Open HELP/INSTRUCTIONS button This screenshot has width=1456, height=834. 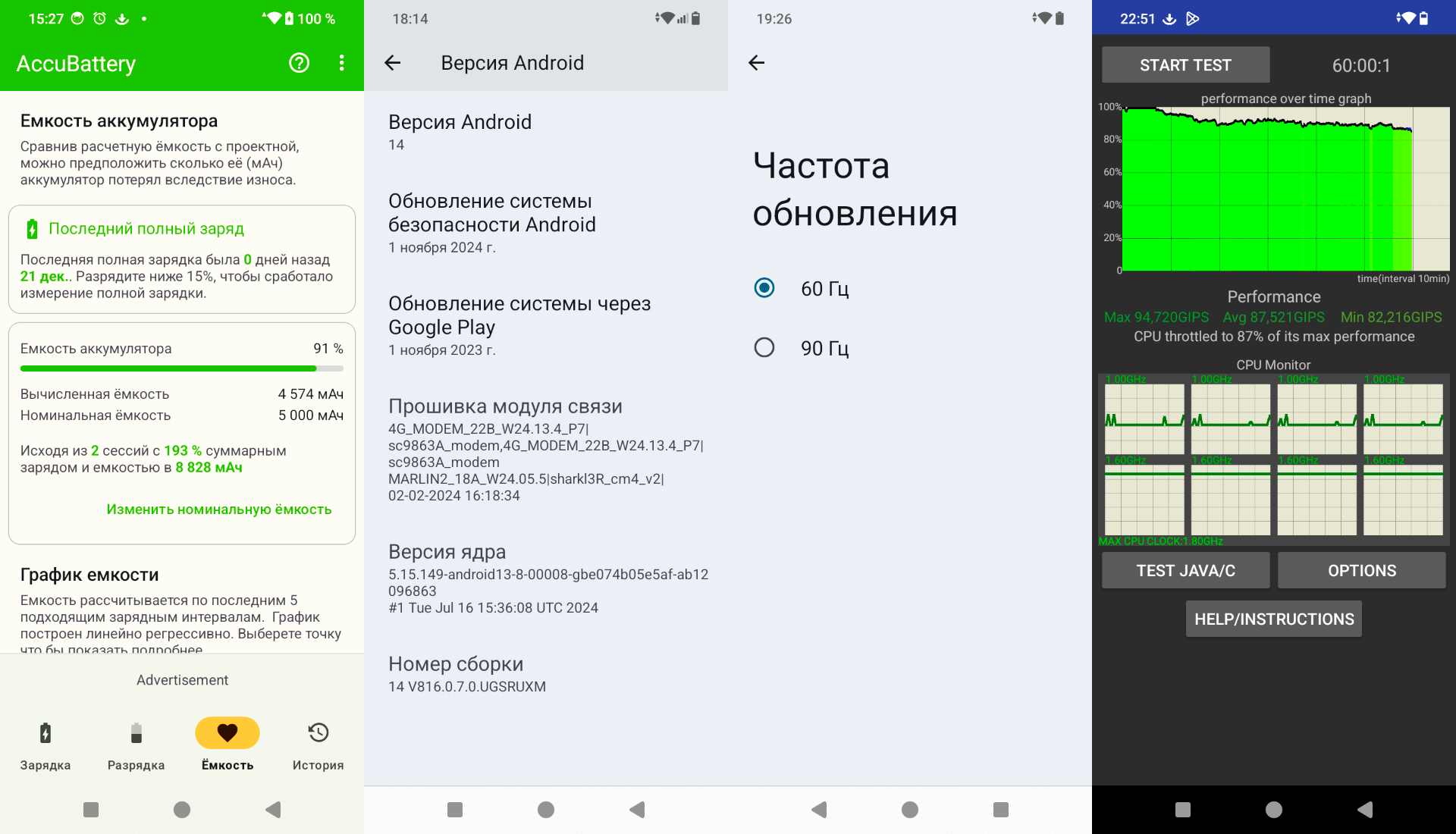point(1274,619)
